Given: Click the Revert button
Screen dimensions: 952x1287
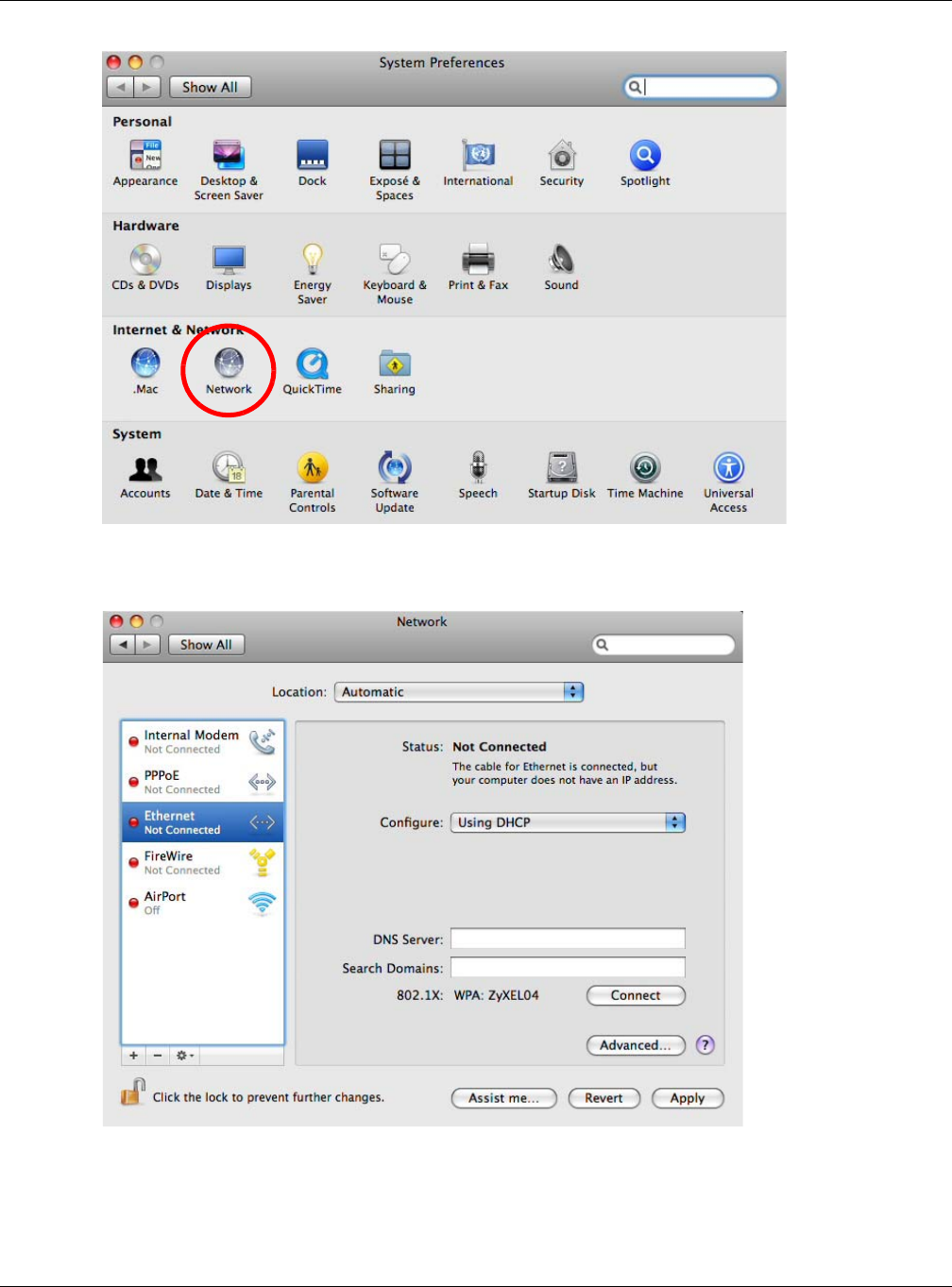Looking at the screenshot, I should 604,1098.
